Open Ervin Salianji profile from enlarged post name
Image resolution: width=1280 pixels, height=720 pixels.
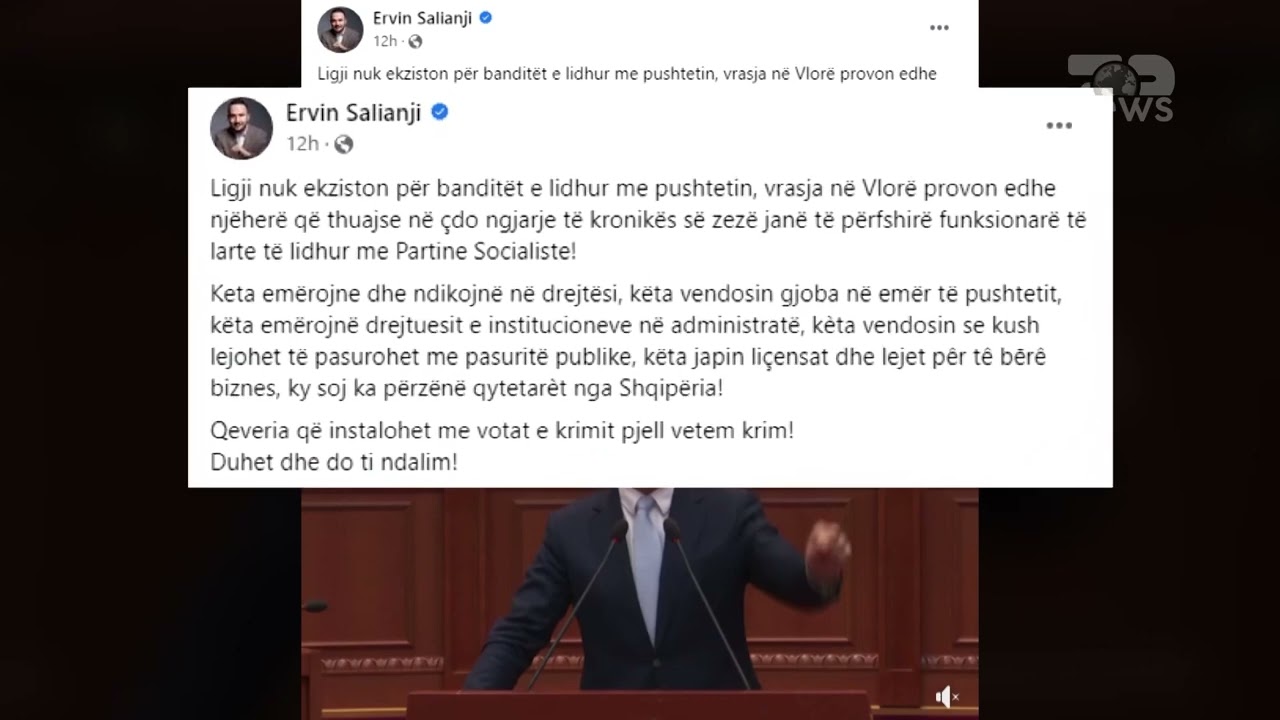coord(355,112)
